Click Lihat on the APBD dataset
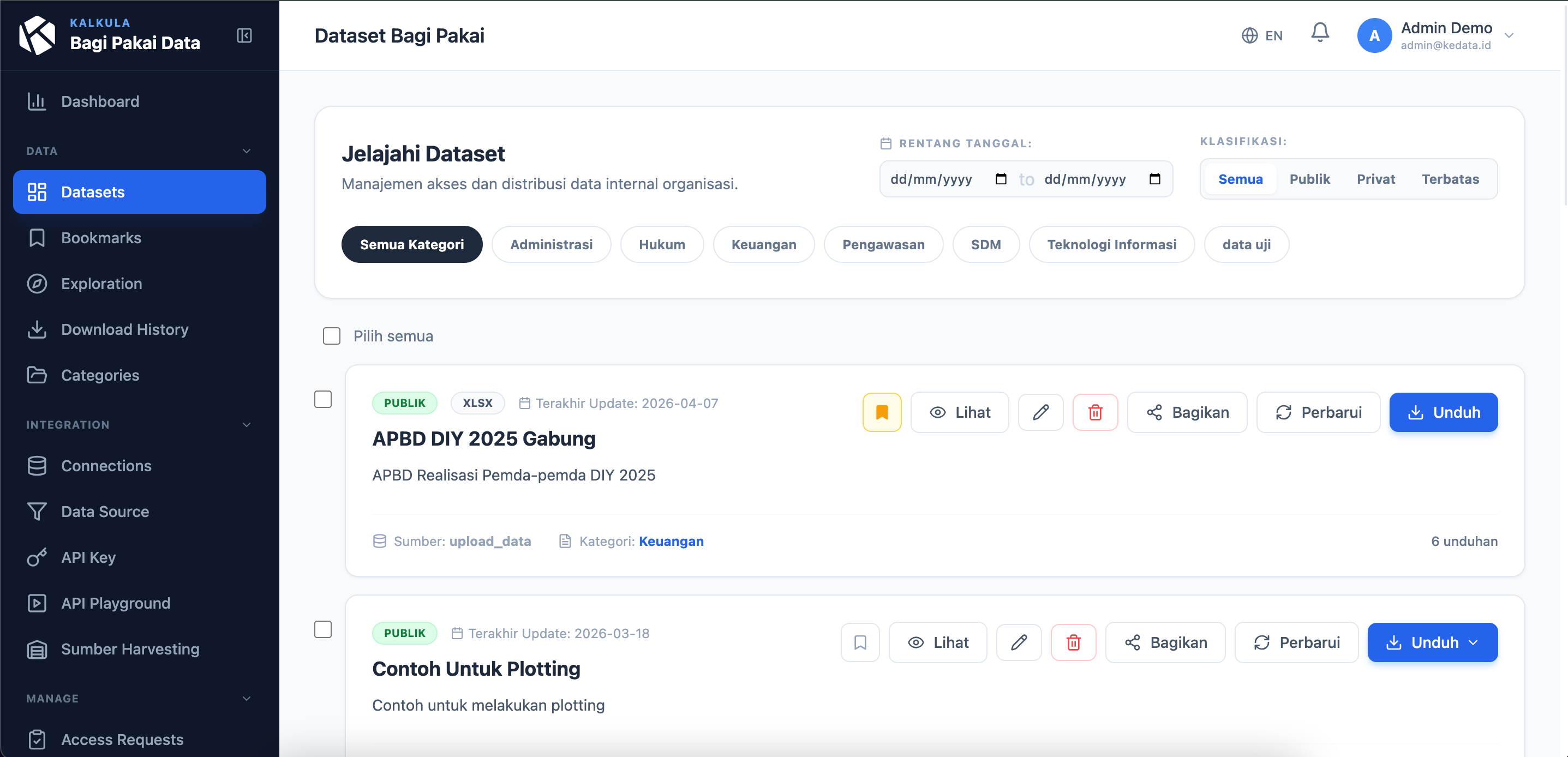The width and height of the screenshot is (1568, 757). point(959,412)
